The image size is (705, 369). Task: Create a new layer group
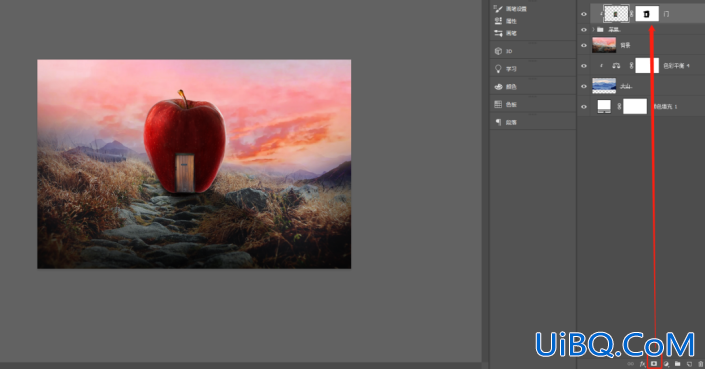(x=678, y=364)
